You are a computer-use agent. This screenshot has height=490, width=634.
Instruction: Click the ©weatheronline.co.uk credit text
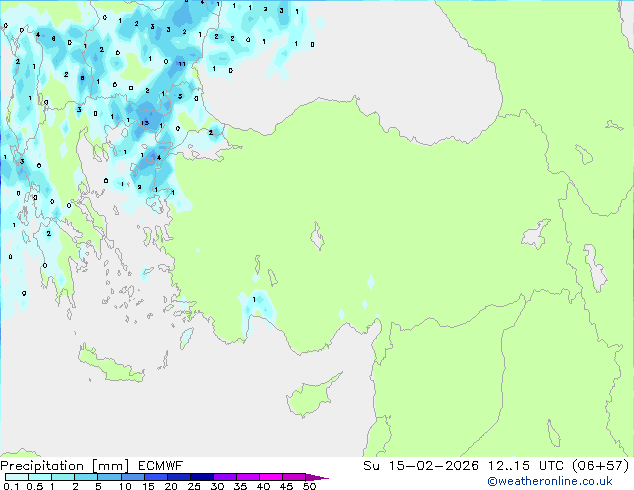(550, 481)
